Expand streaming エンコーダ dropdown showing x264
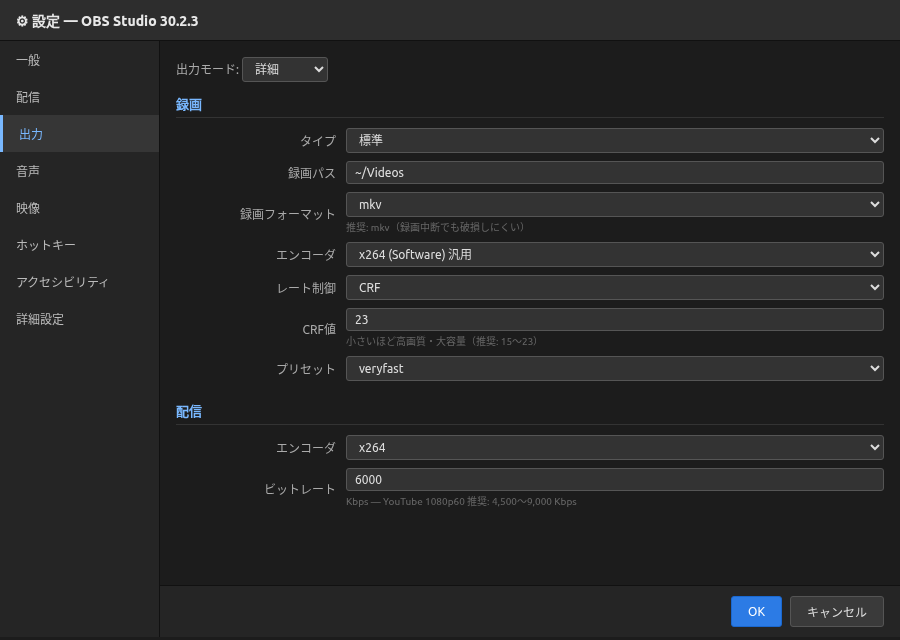Image resolution: width=900 pixels, height=640 pixels. tap(614, 447)
